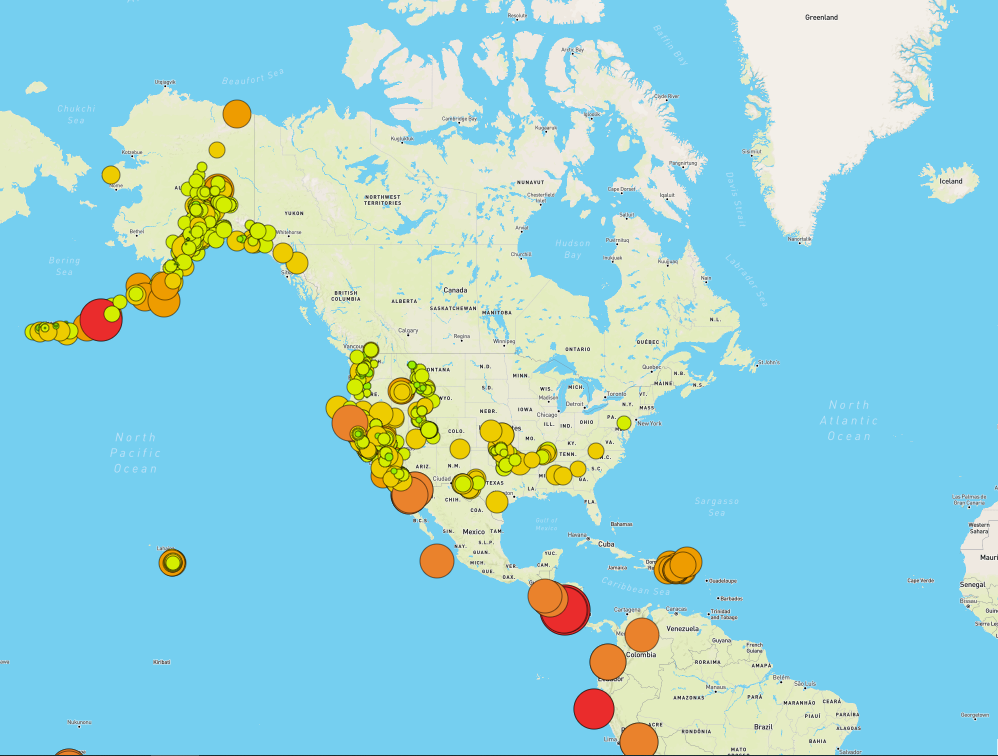Click the lone orange marker in the Beaufort Sea

click(x=236, y=114)
